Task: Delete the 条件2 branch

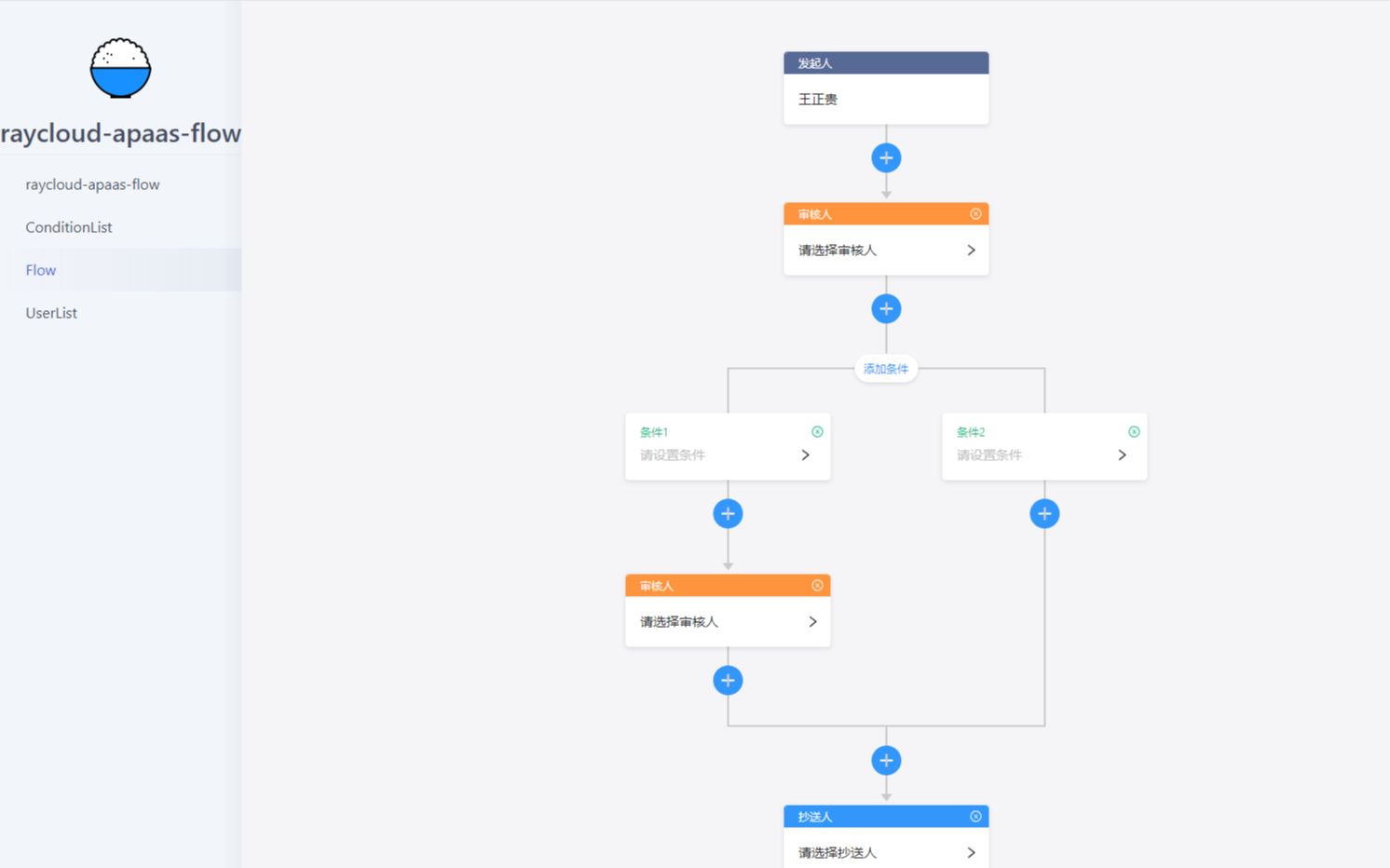Action: click(1134, 432)
